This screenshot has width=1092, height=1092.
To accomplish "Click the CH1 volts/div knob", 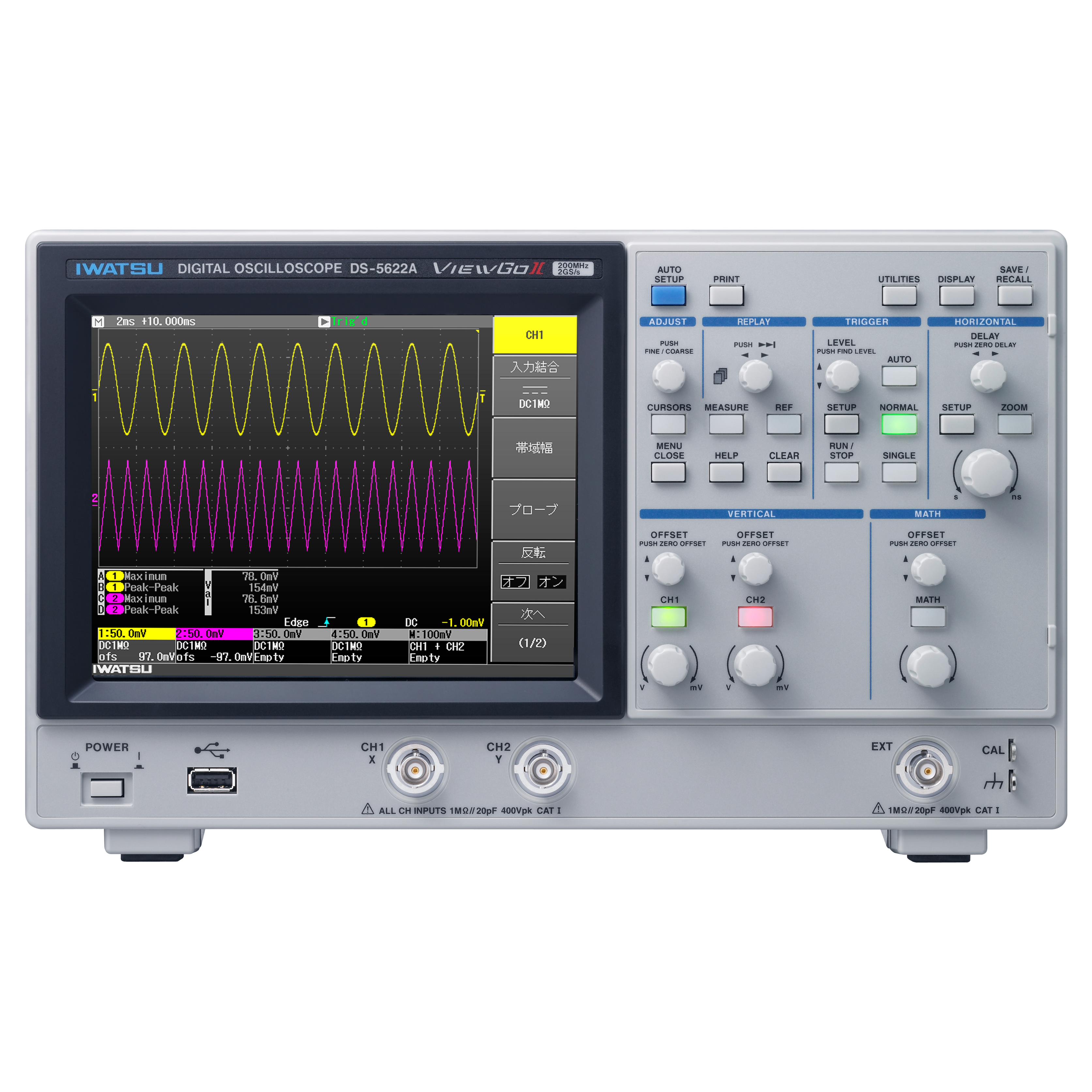I will pos(668,665).
